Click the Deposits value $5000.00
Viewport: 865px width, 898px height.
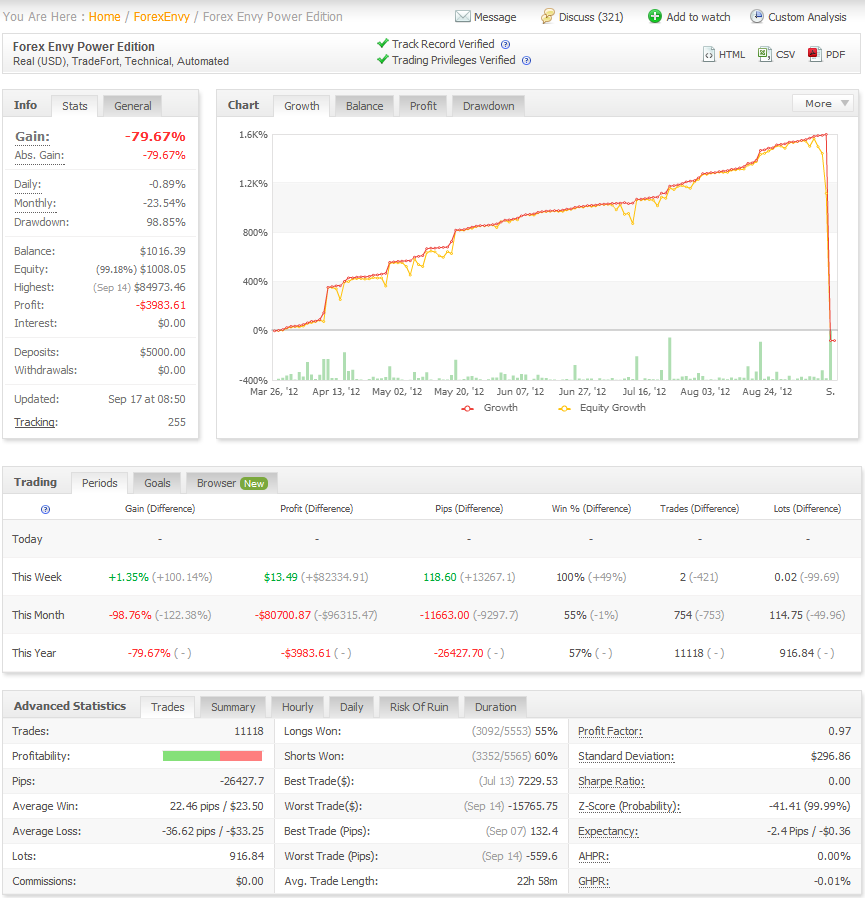pyautogui.click(x=163, y=352)
